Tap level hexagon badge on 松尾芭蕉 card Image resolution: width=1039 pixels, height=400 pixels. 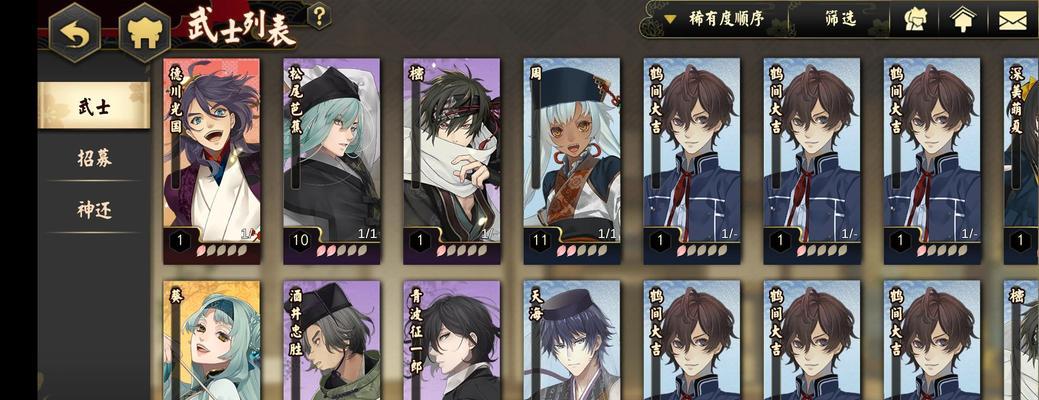(301, 240)
